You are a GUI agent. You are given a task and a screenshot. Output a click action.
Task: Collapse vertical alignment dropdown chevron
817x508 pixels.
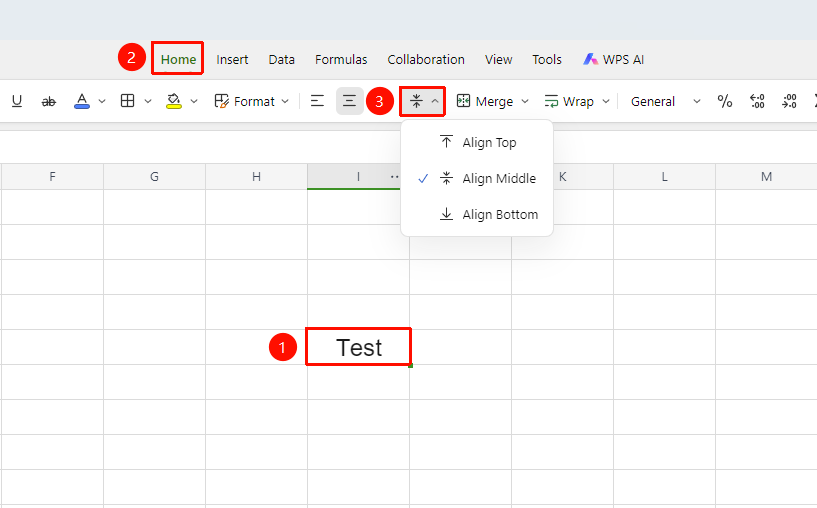point(435,101)
